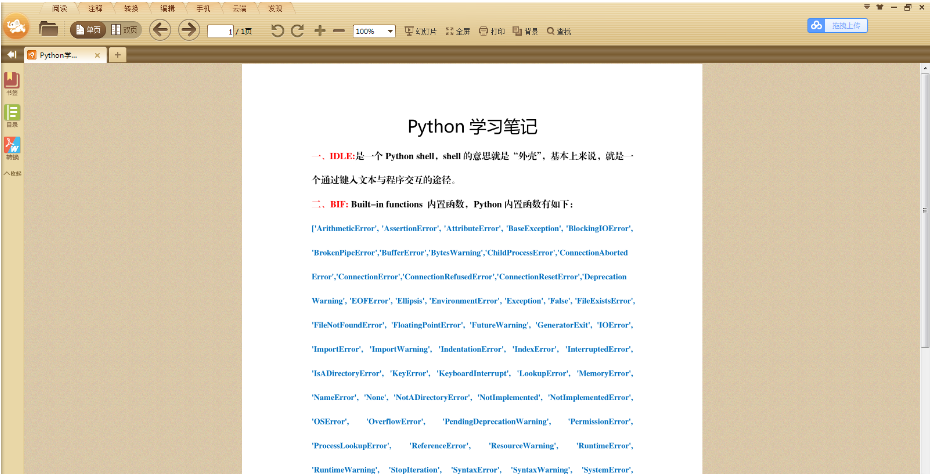
Task: Click the cloud drag-upload button (拖拽上传)
Action: coord(837,26)
